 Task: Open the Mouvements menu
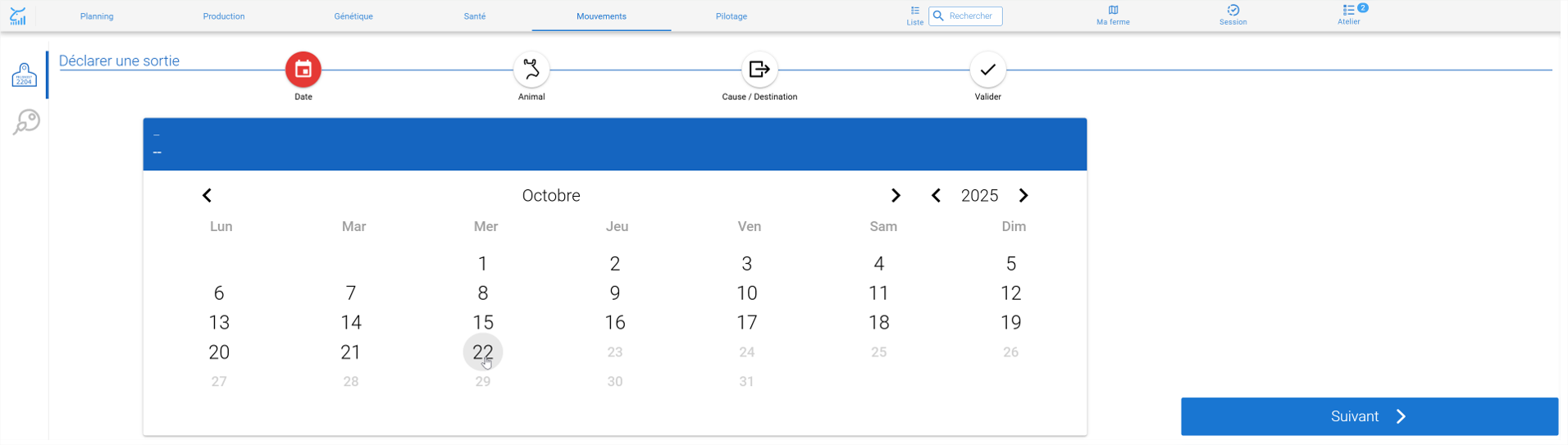601,16
